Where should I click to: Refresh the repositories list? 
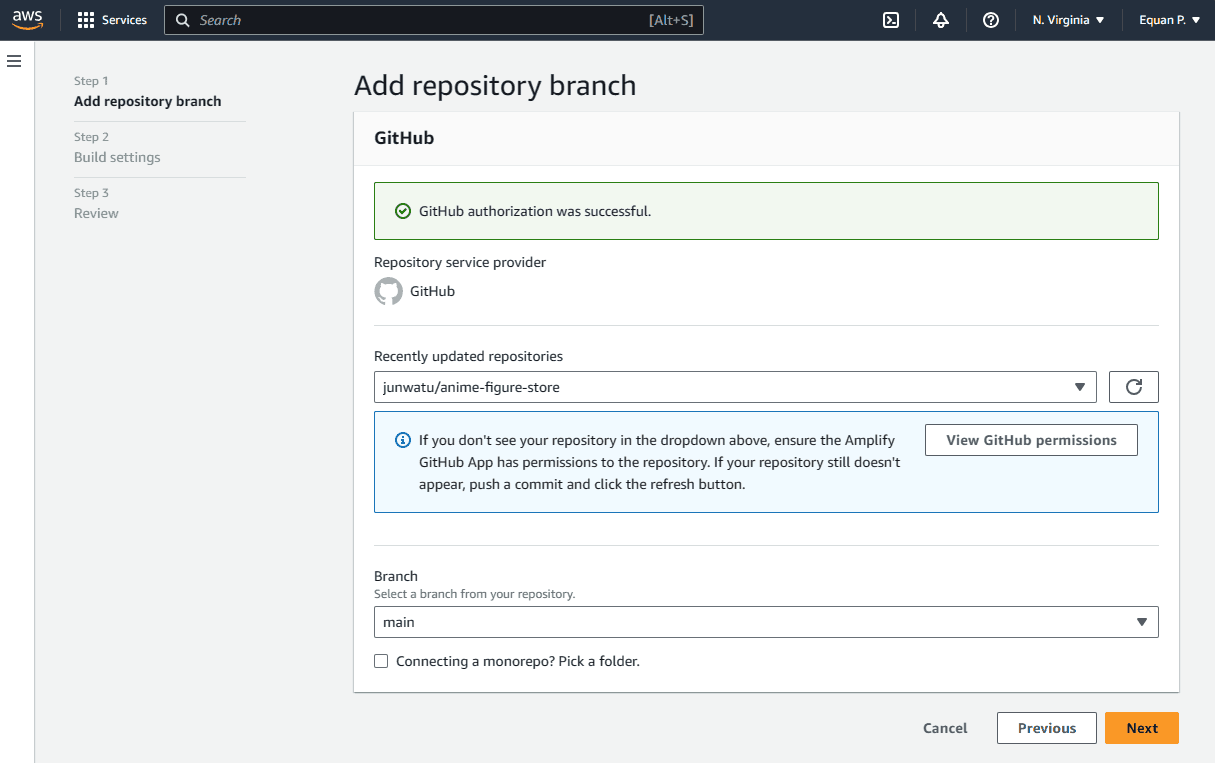click(x=1134, y=387)
